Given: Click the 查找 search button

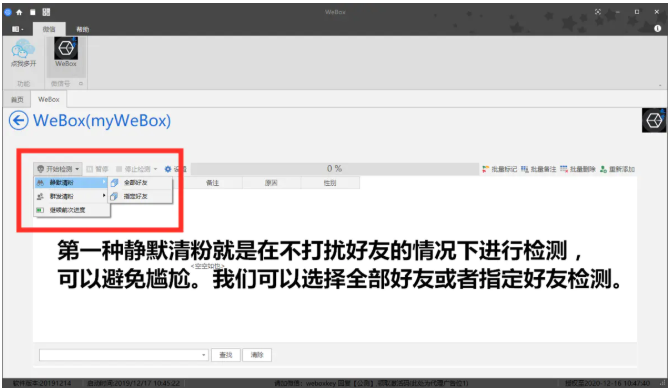Looking at the screenshot, I should pos(225,355).
